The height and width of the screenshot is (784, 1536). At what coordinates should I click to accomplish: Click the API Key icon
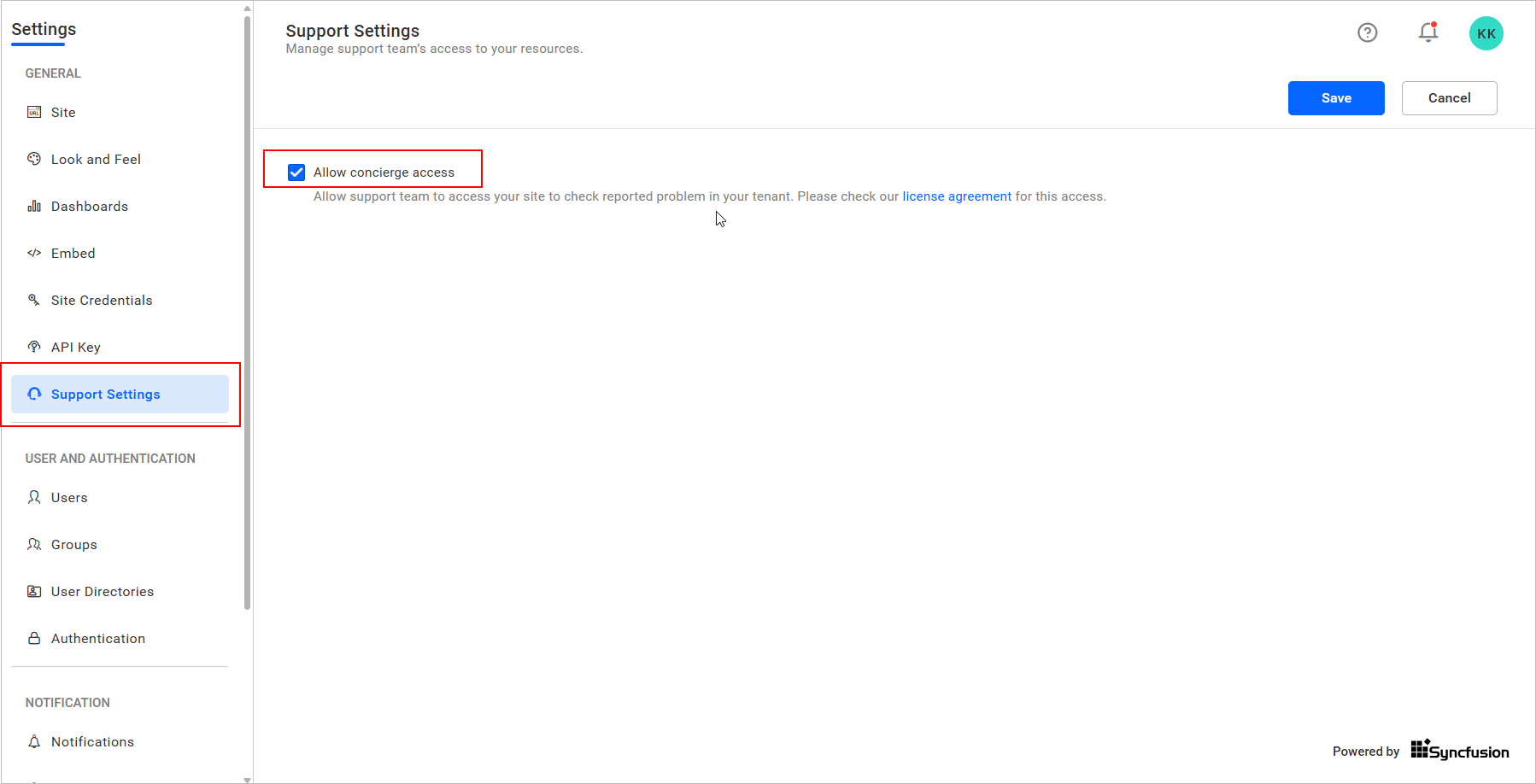pyautogui.click(x=33, y=347)
